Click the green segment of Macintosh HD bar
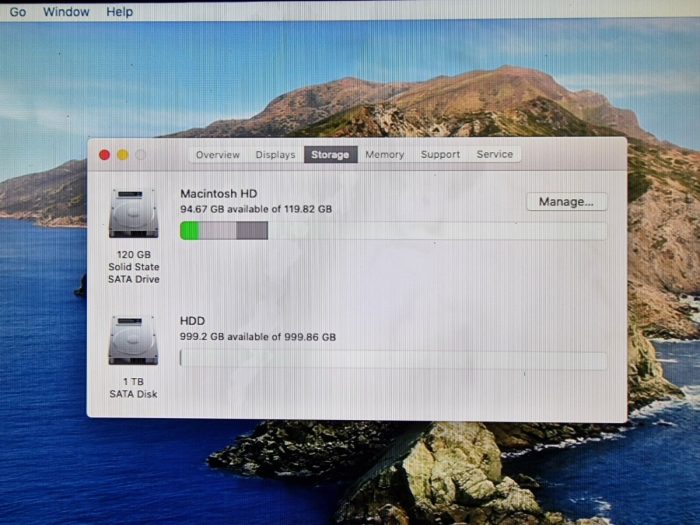The image size is (700, 525). tap(189, 231)
